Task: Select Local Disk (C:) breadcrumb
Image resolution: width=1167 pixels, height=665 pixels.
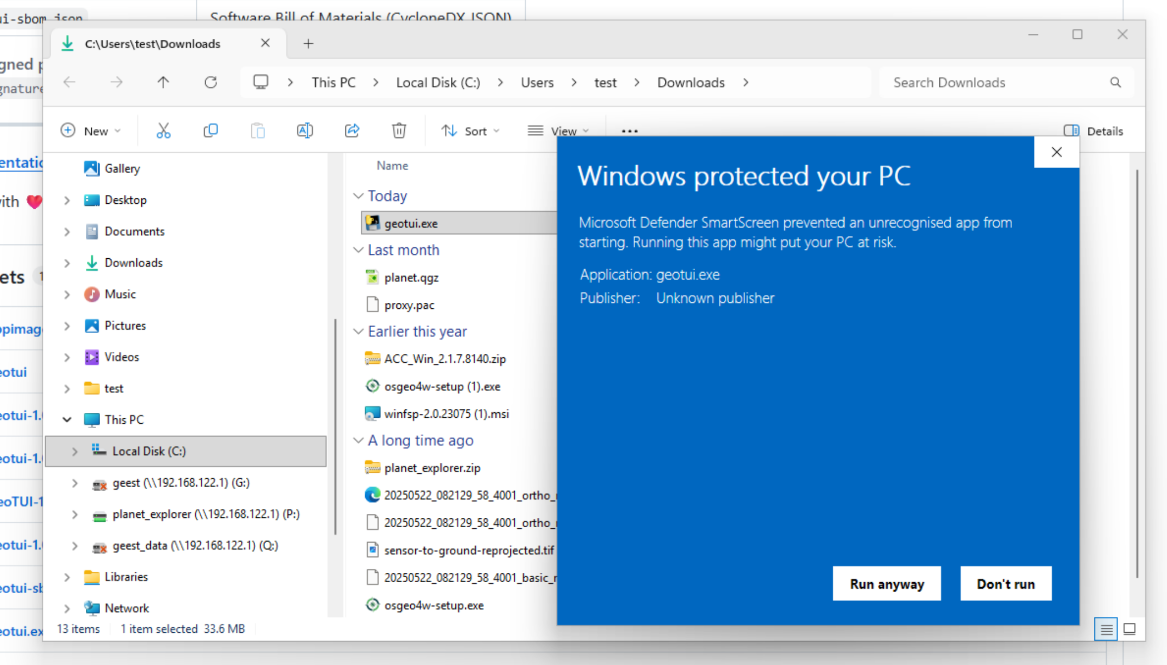Action: pos(438,83)
